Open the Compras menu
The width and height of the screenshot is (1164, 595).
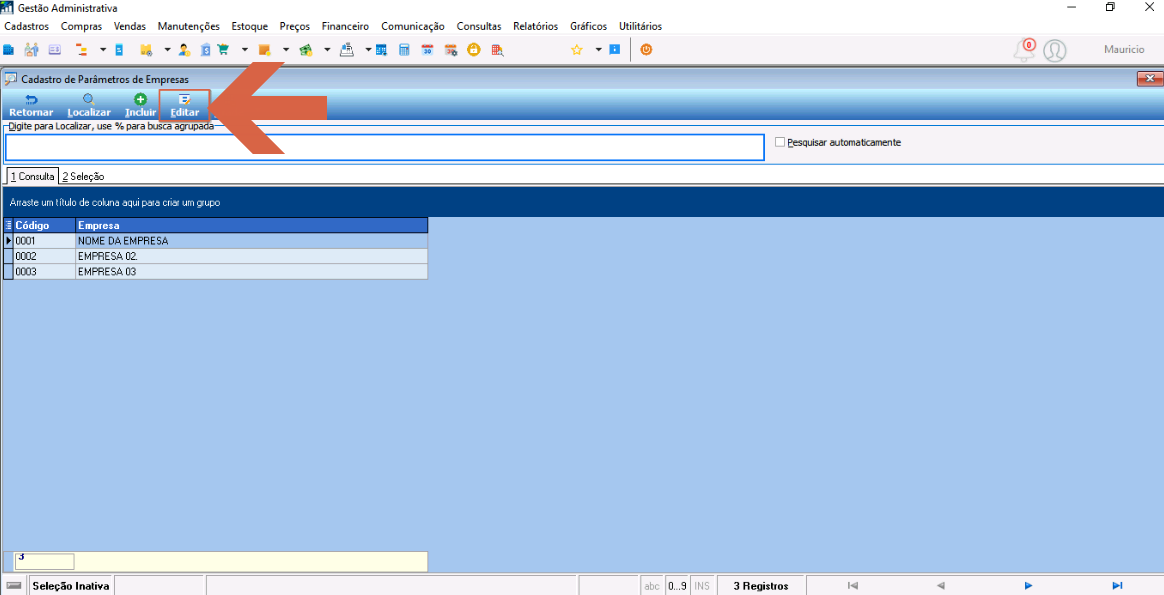[82, 26]
